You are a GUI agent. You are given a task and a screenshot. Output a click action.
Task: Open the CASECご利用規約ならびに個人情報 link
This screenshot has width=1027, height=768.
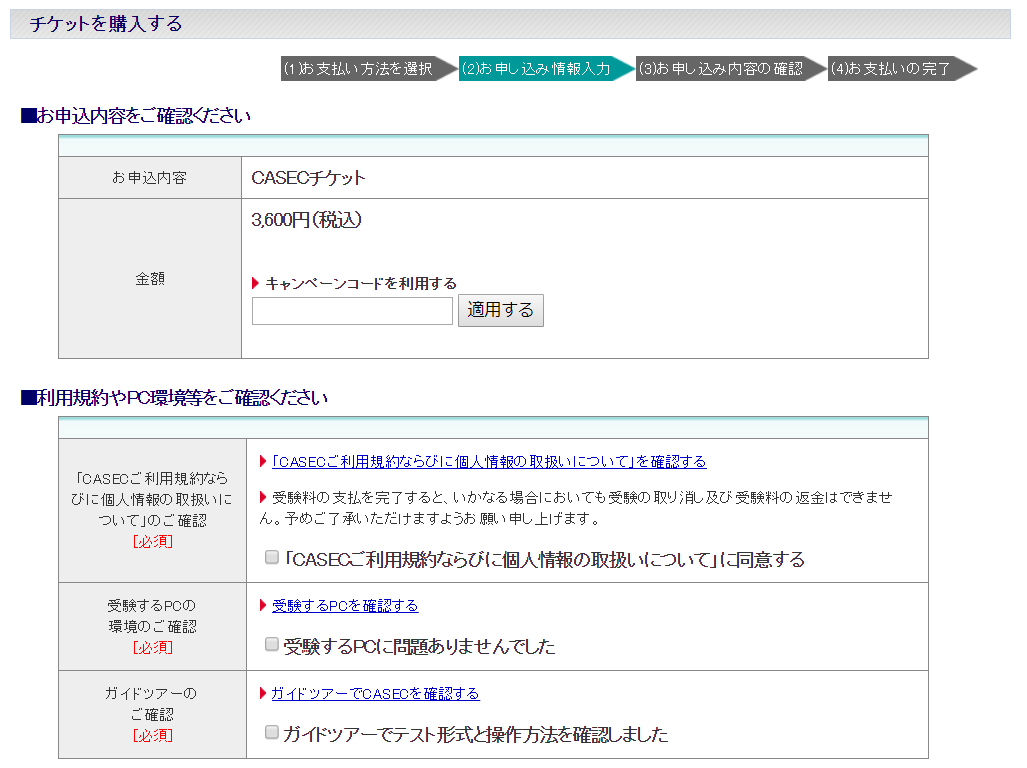coord(489,462)
